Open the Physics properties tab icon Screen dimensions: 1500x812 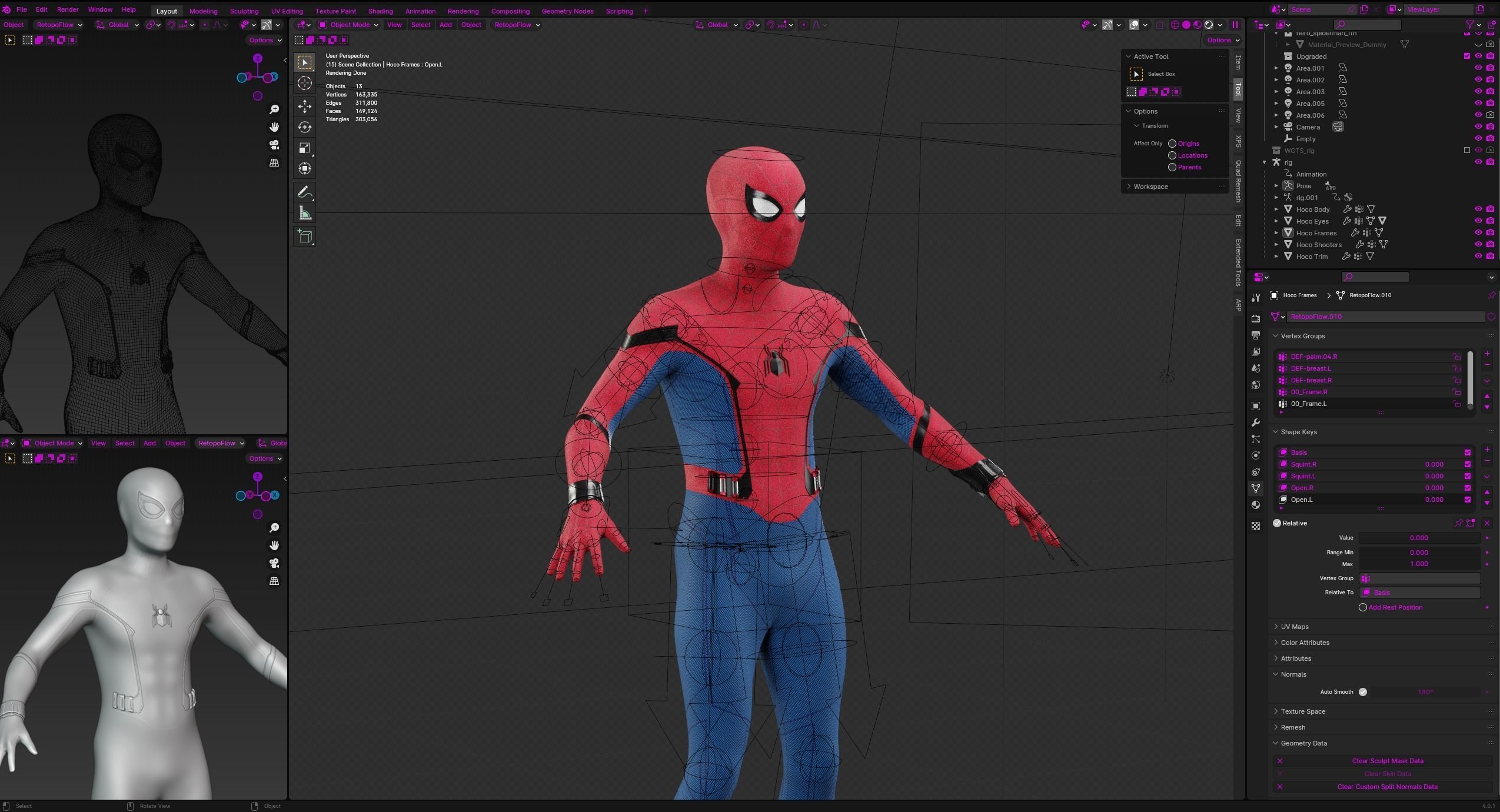[1256, 455]
